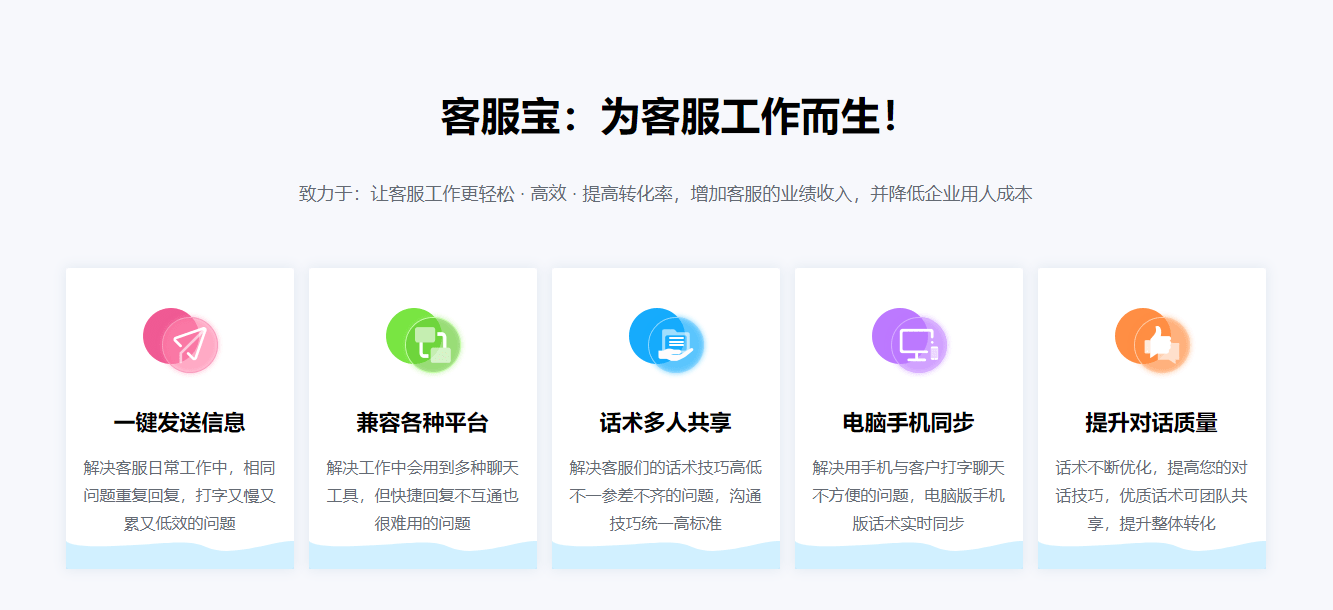This screenshot has height=610, width=1333.
Task: Click description text 解决用手机与客户打字聊天不方便
Action: click(909, 496)
